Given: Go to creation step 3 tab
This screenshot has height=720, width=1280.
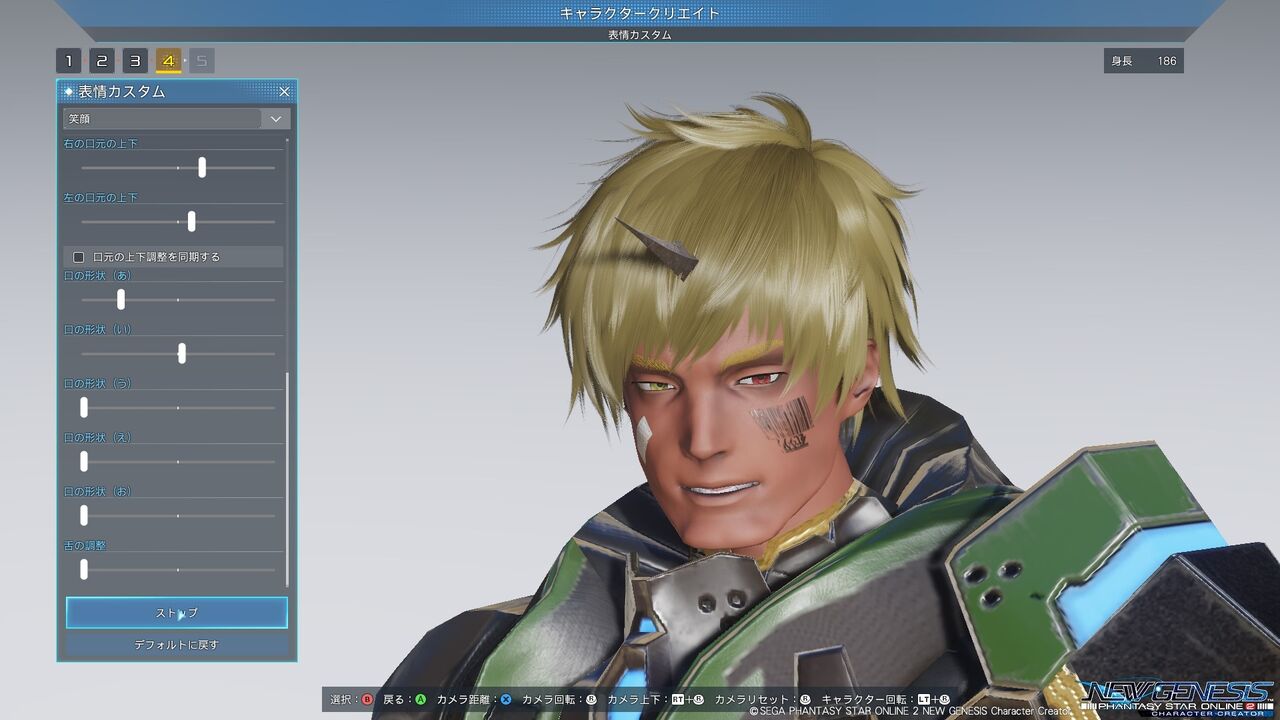Looking at the screenshot, I should point(135,61).
